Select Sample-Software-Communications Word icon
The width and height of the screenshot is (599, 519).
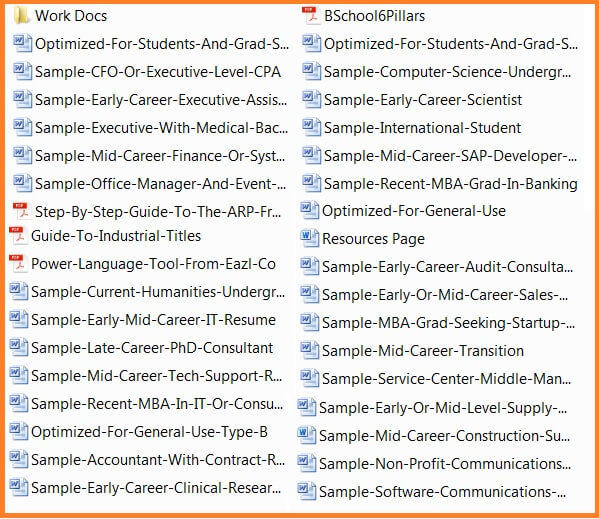coord(307,492)
